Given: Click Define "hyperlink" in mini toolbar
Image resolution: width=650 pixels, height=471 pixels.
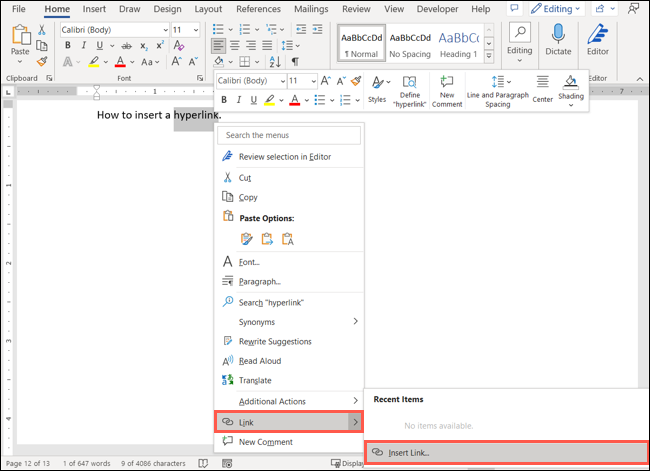Looking at the screenshot, I should tap(410, 92).
